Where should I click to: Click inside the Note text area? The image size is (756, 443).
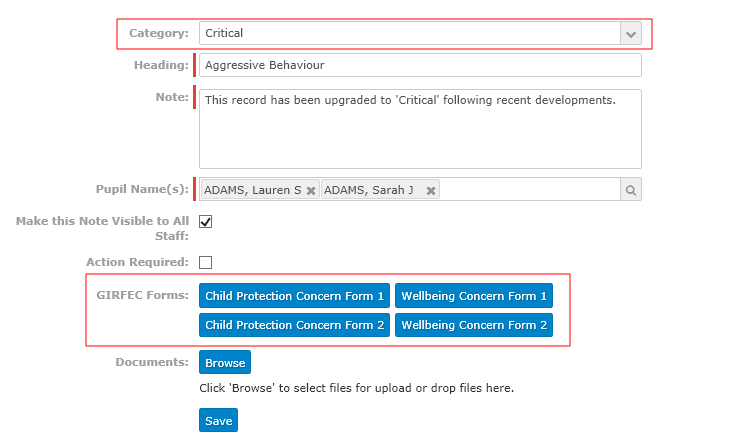tap(420, 129)
